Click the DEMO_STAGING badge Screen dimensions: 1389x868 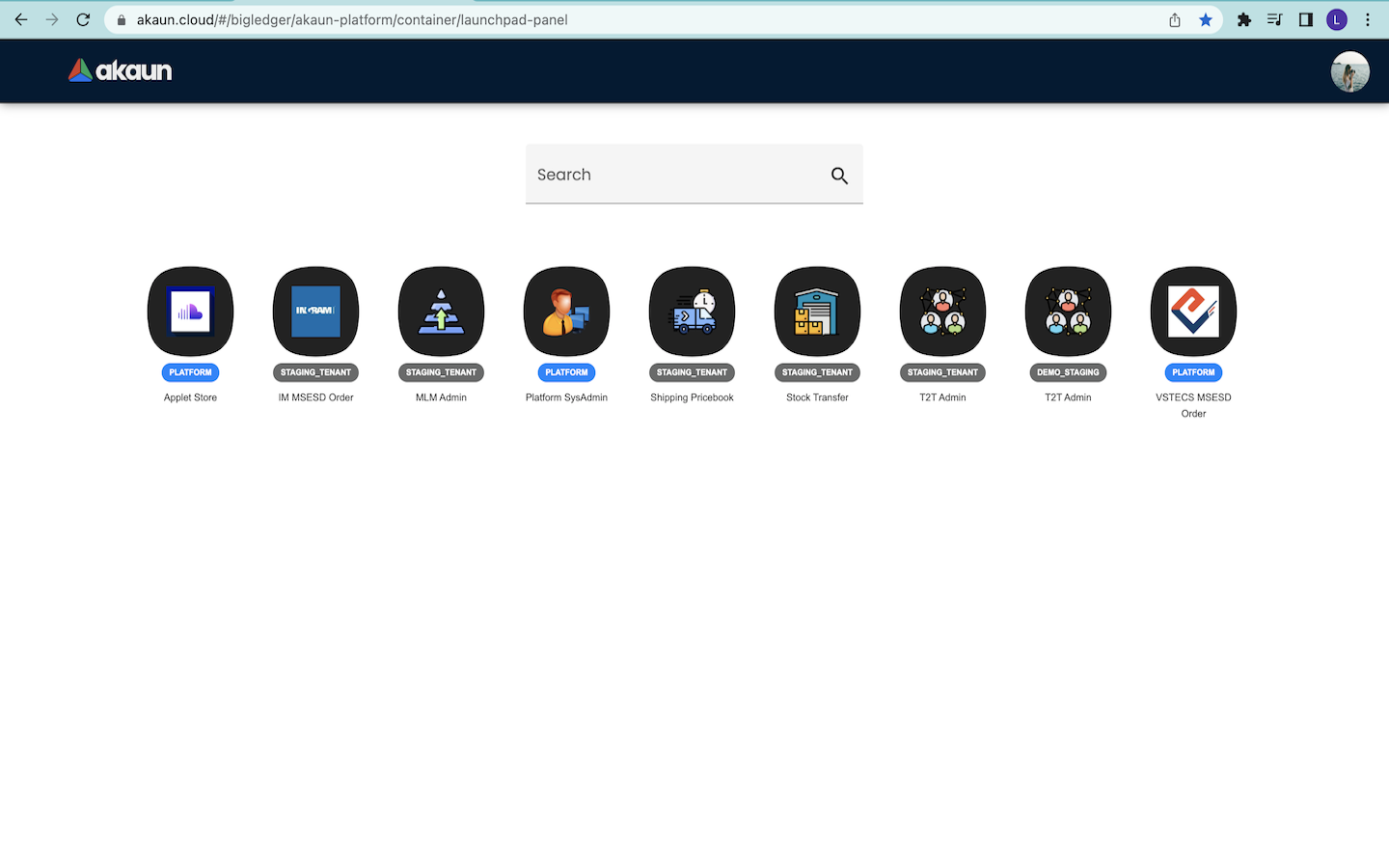(1068, 372)
